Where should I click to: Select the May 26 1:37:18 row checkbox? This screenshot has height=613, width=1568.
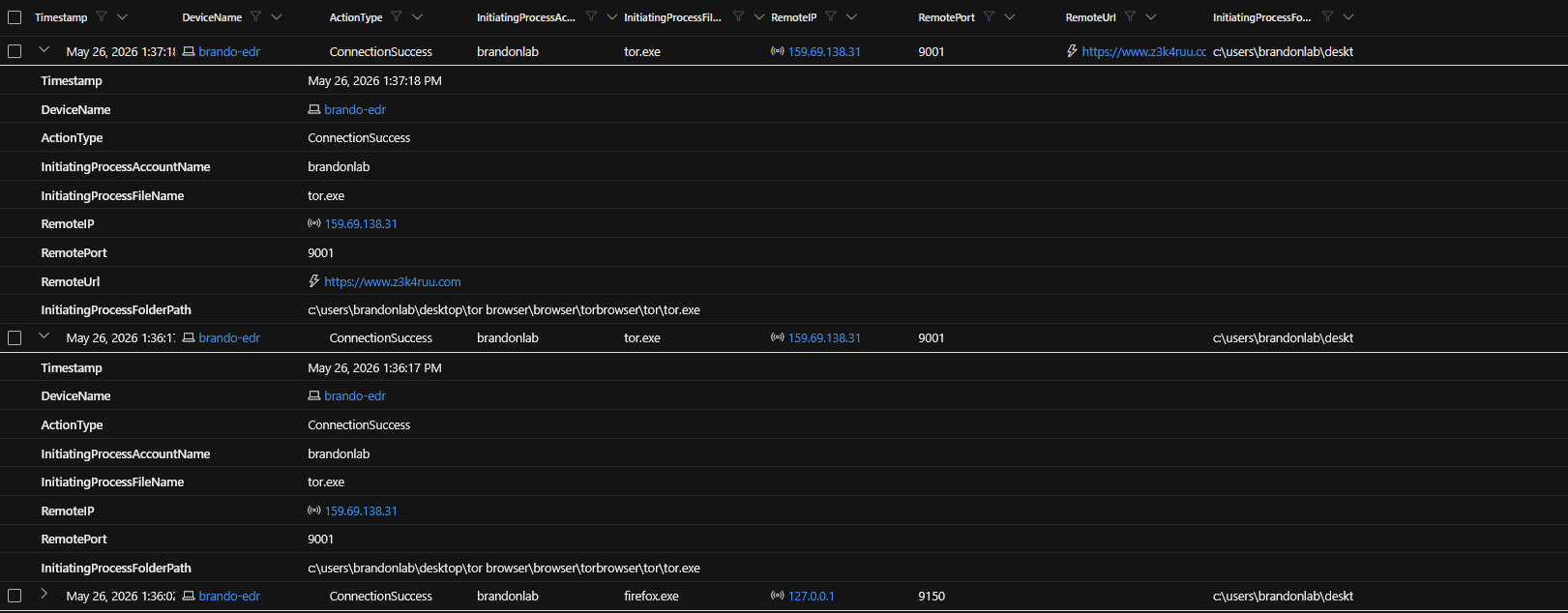(x=15, y=51)
